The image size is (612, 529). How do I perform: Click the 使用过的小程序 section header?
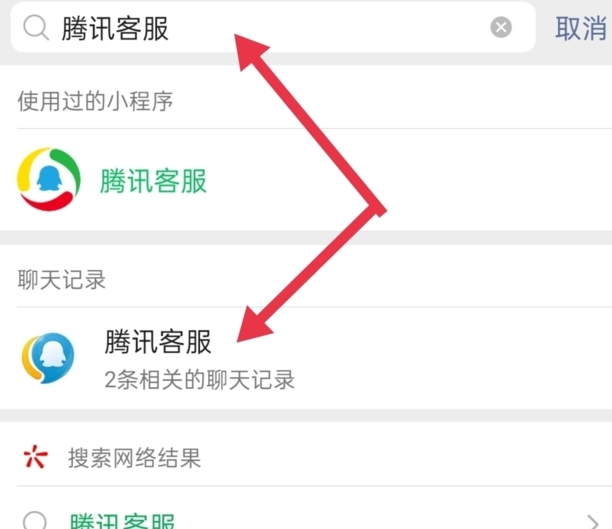[x=95, y=101]
